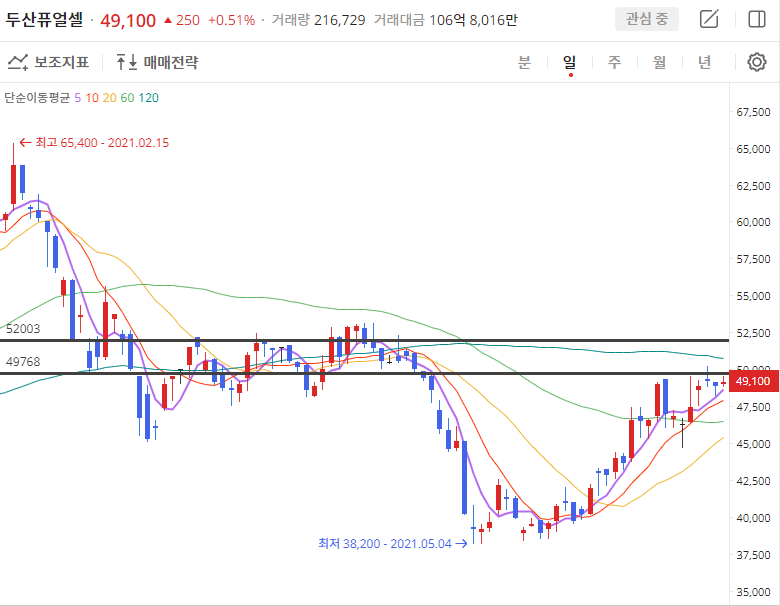Select the horizontal line labeled 52003
Screen dimensions: 780x606
(x=364, y=340)
